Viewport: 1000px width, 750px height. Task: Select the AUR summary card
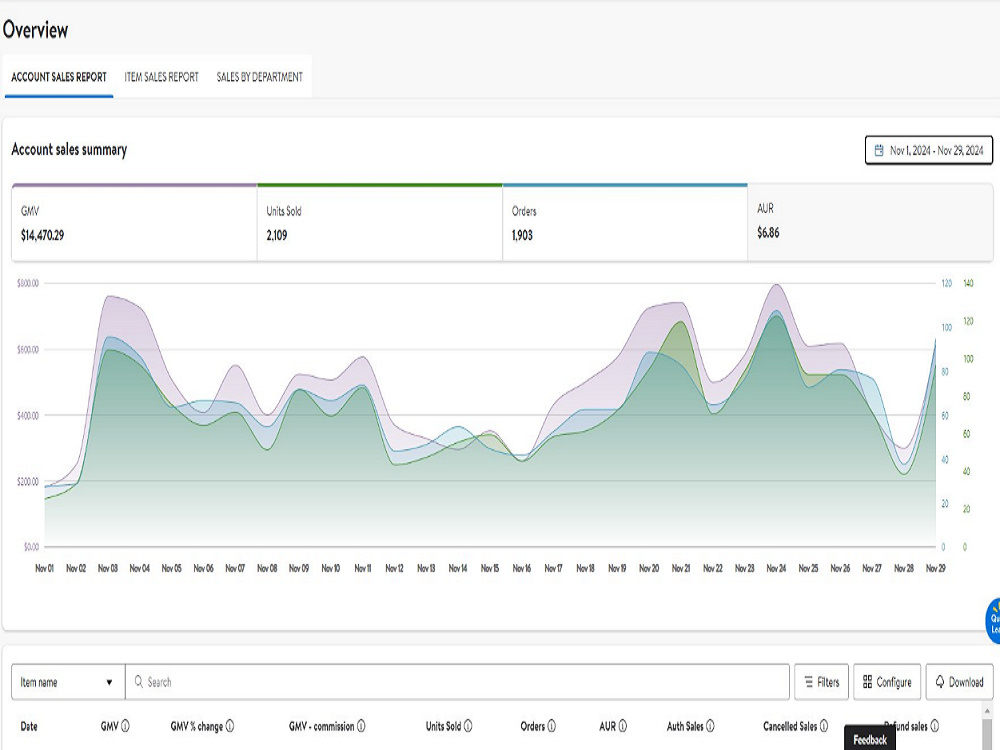click(x=870, y=223)
